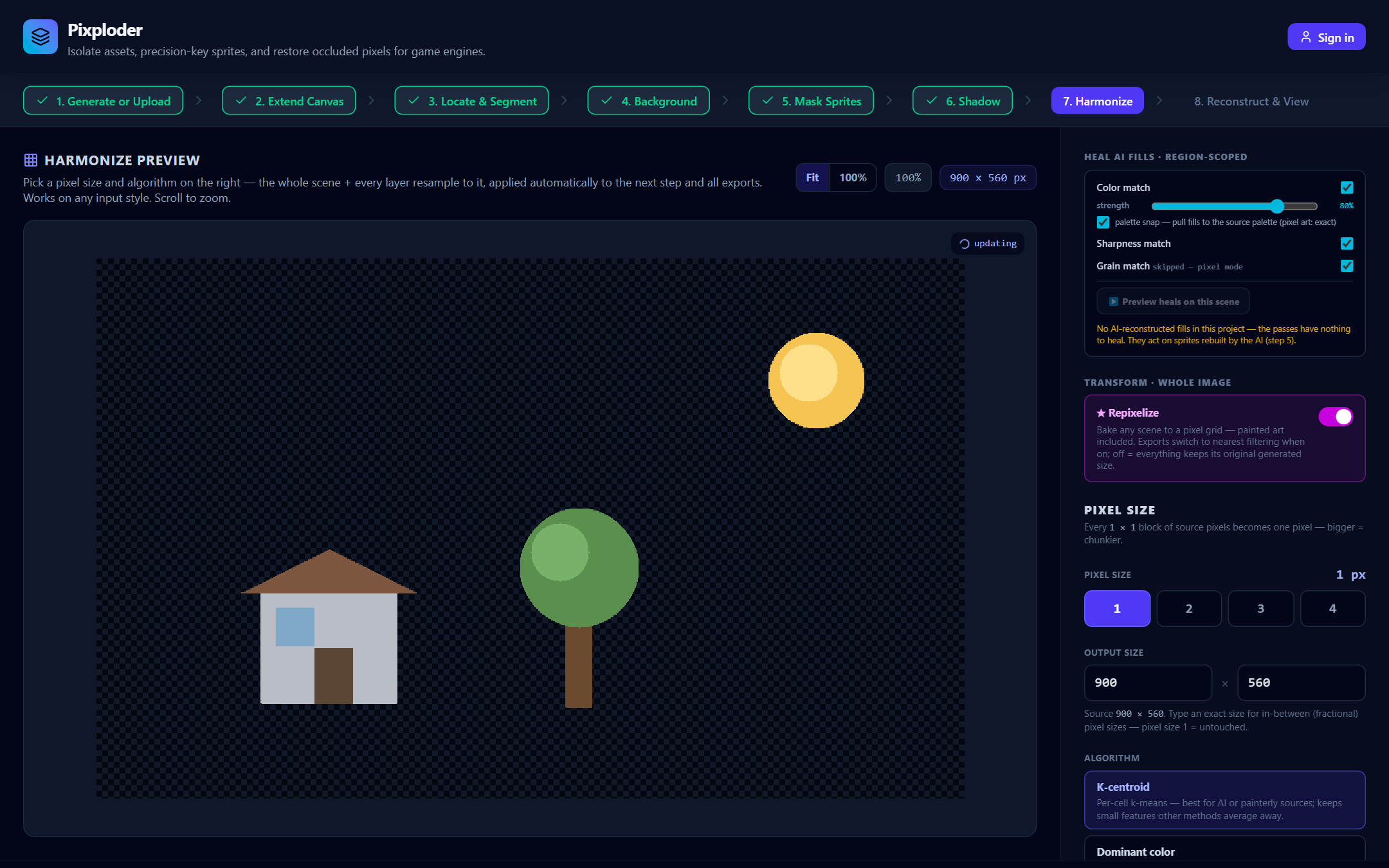Screen dimensions: 1389x868
Task: Click the checkmark on Shadow step
Action: pos(932,101)
